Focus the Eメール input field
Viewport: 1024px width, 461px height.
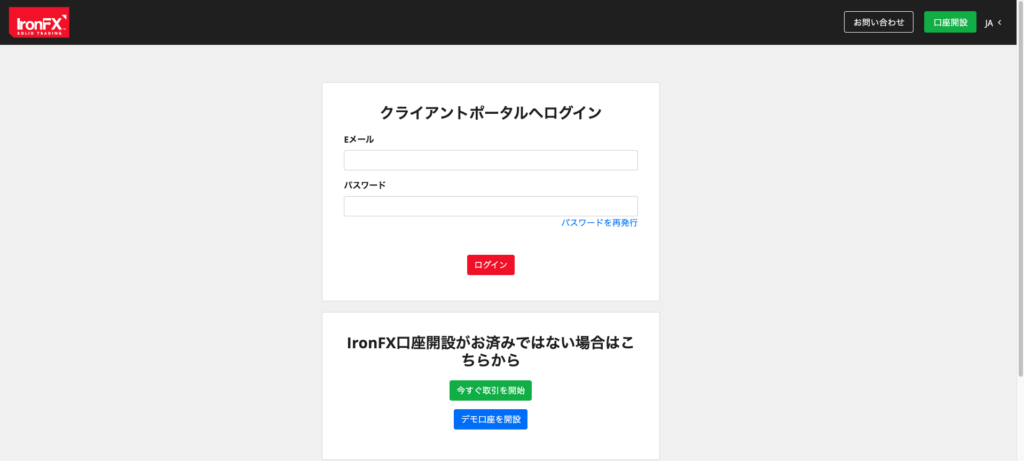click(490, 160)
